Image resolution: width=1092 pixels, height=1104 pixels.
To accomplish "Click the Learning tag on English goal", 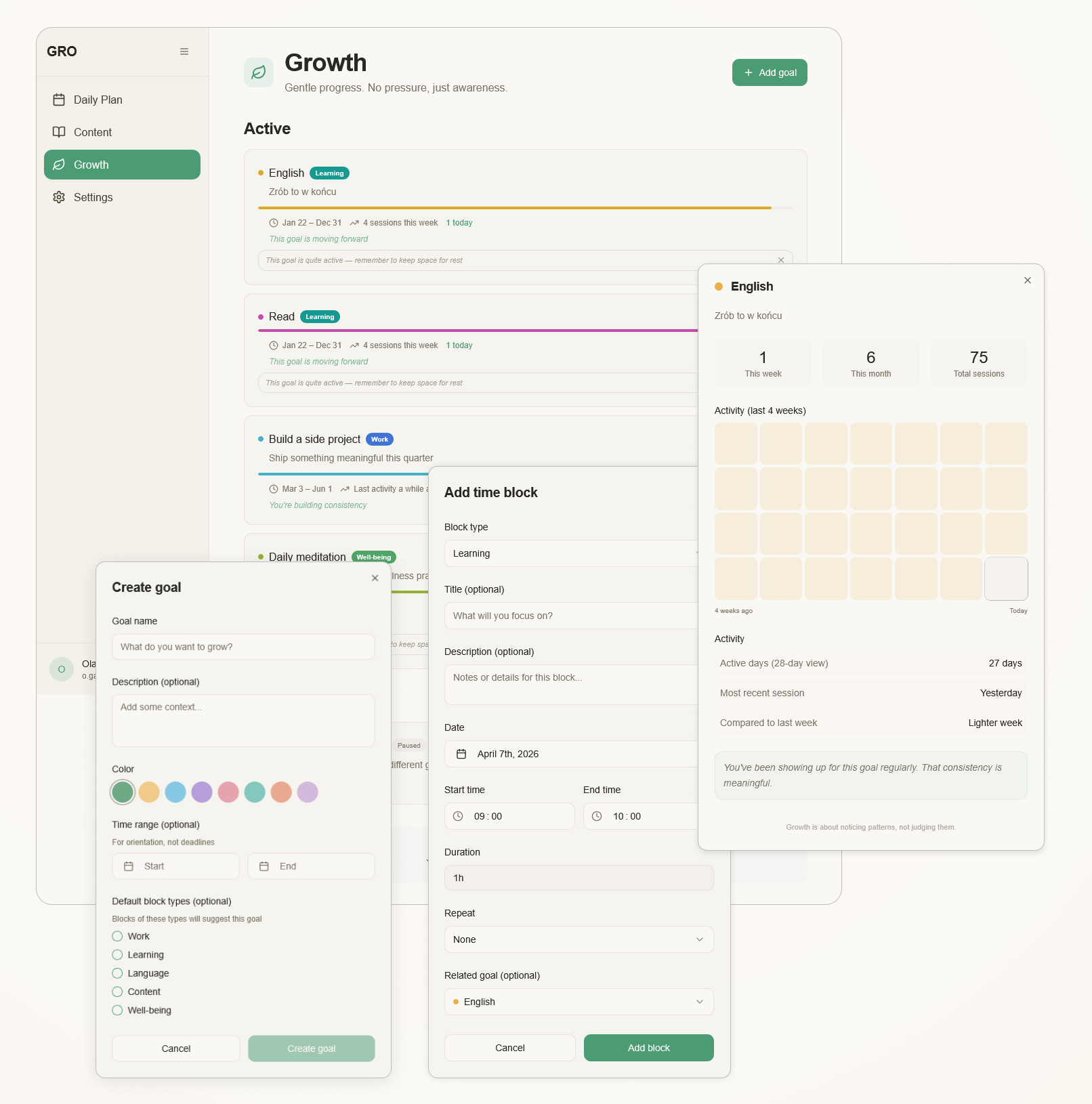I will click(329, 173).
